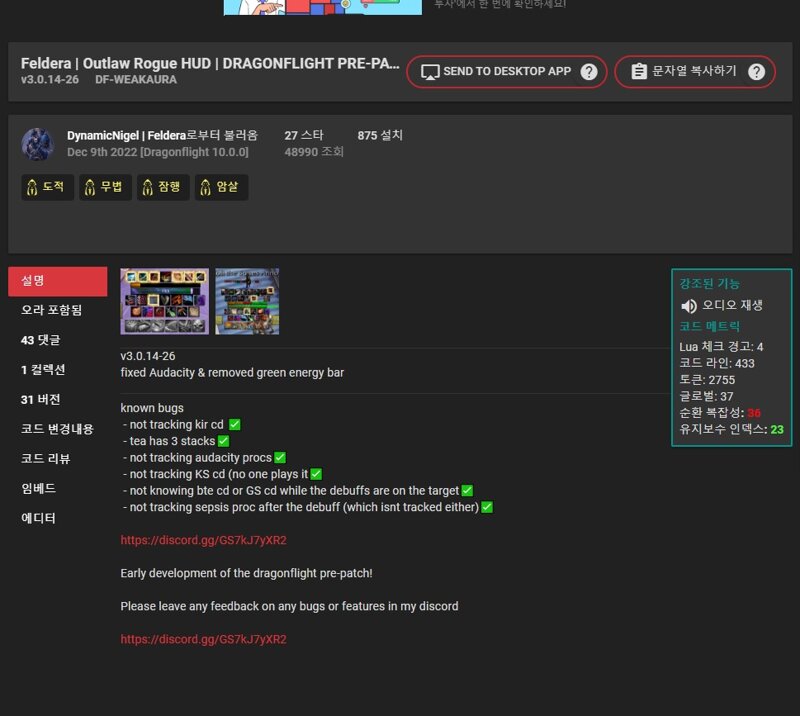Click the banner image at page top

click(x=323, y=7)
